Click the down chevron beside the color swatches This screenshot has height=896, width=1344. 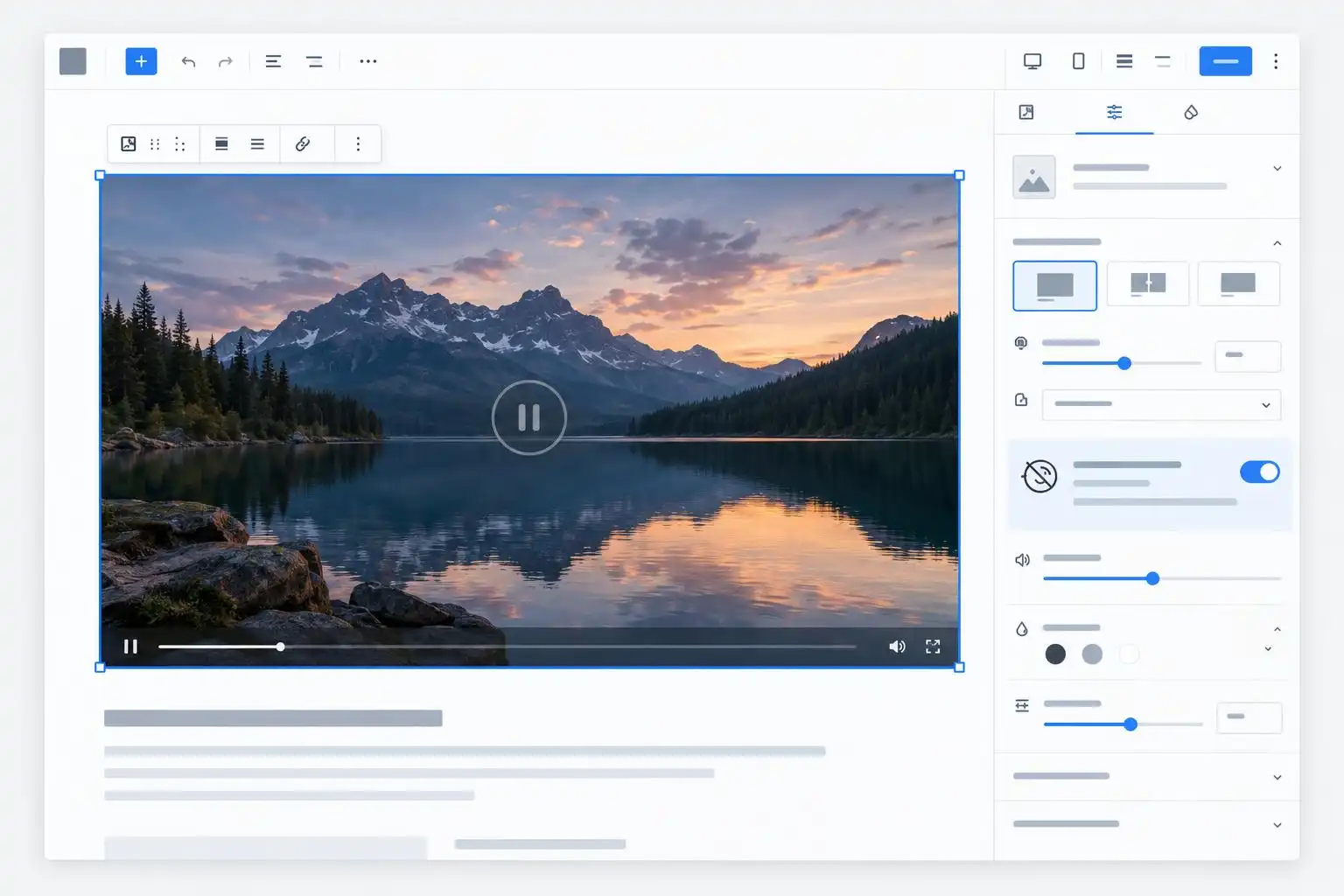pyautogui.click(x=1268, y=649)
